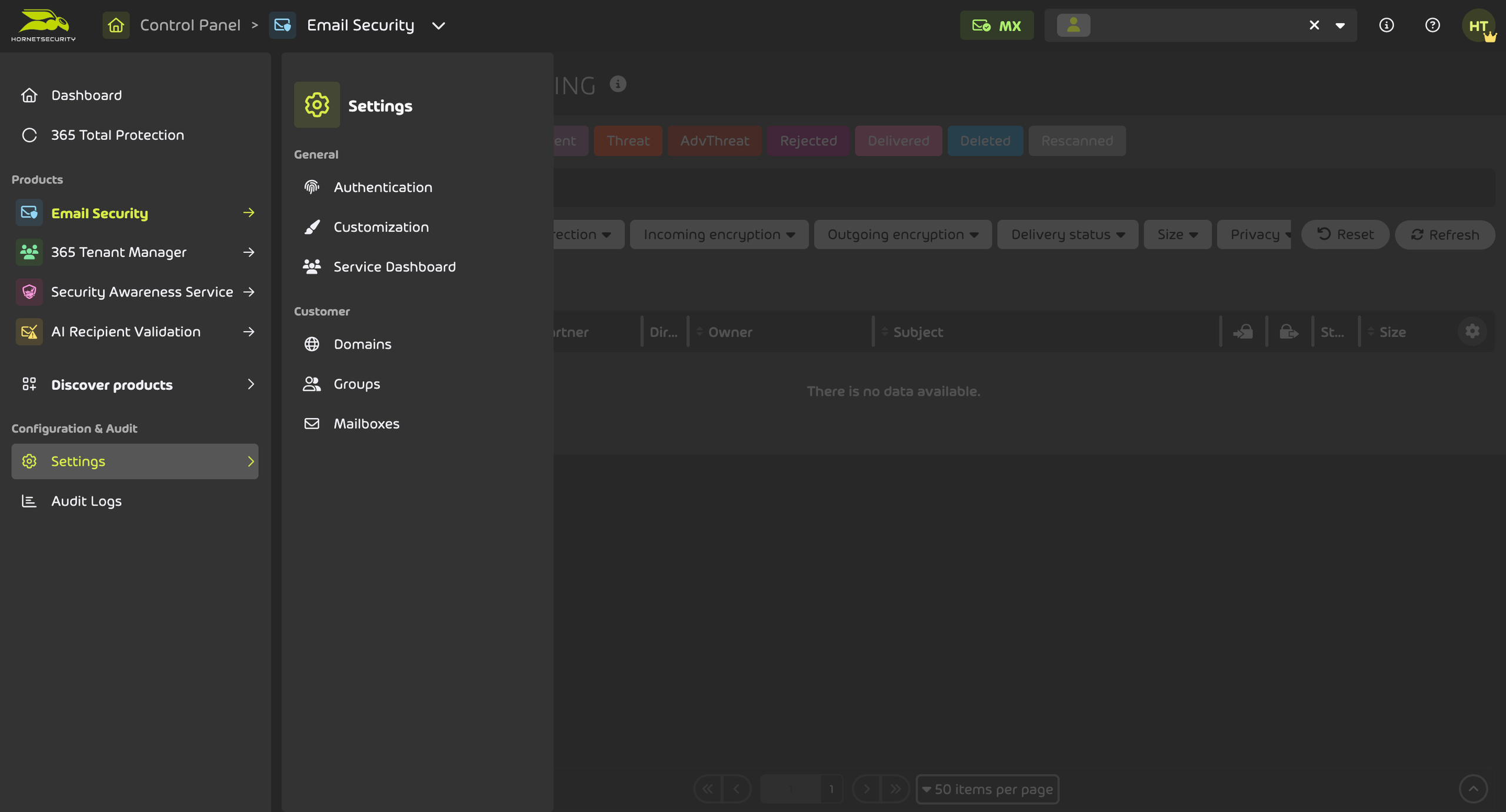Toggle the Threat filter tag
The image size is (1506, 812).
(x=628, y=141)
